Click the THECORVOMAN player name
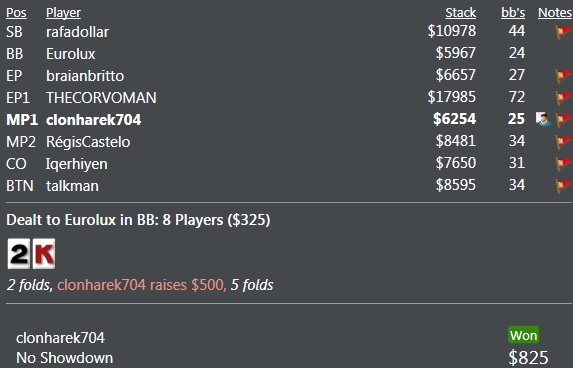This screenshot has height=368, width=573. coord(101,98)
